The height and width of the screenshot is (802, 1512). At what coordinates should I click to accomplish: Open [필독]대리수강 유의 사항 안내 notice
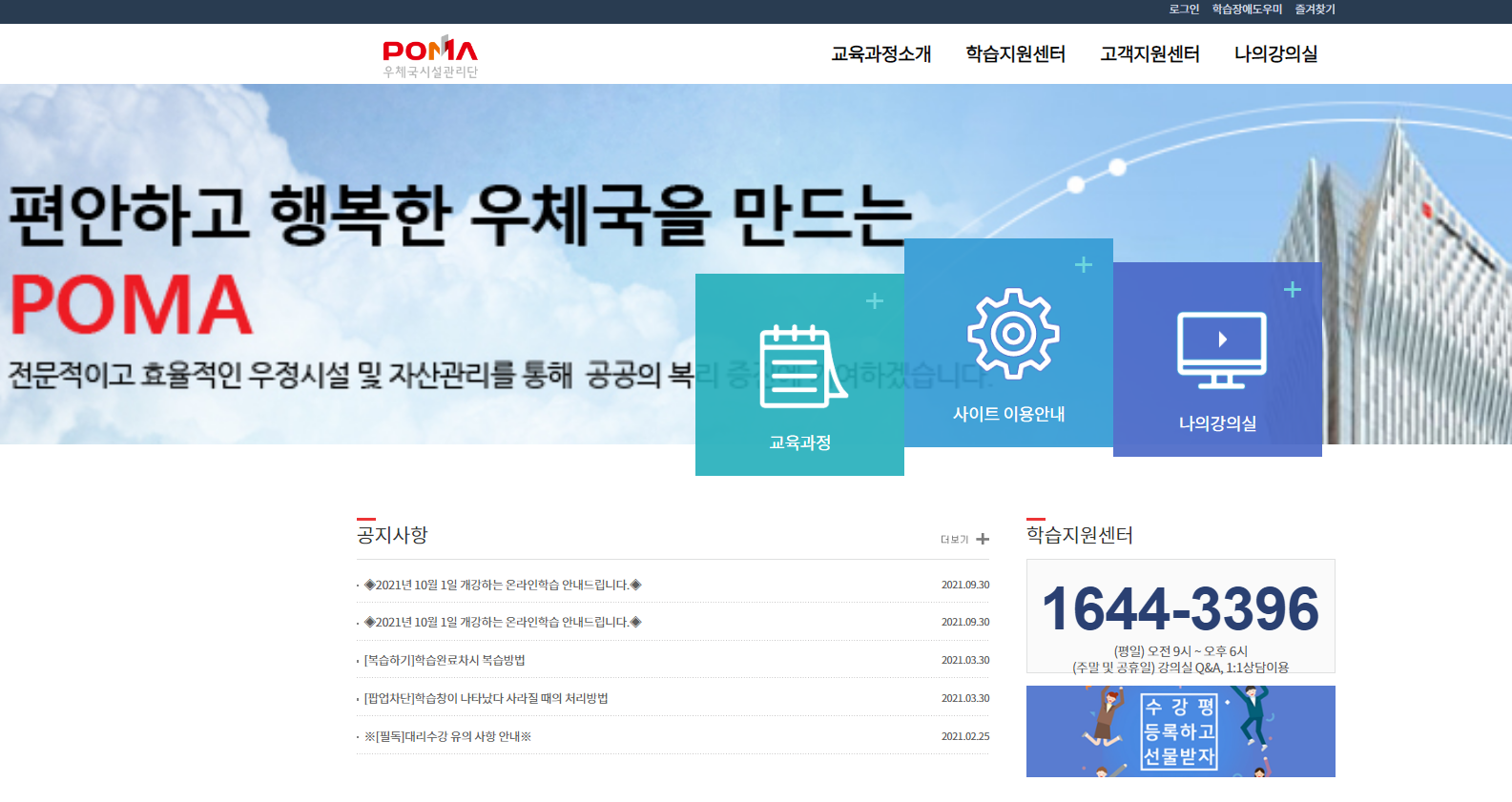[x=447, y=736]
